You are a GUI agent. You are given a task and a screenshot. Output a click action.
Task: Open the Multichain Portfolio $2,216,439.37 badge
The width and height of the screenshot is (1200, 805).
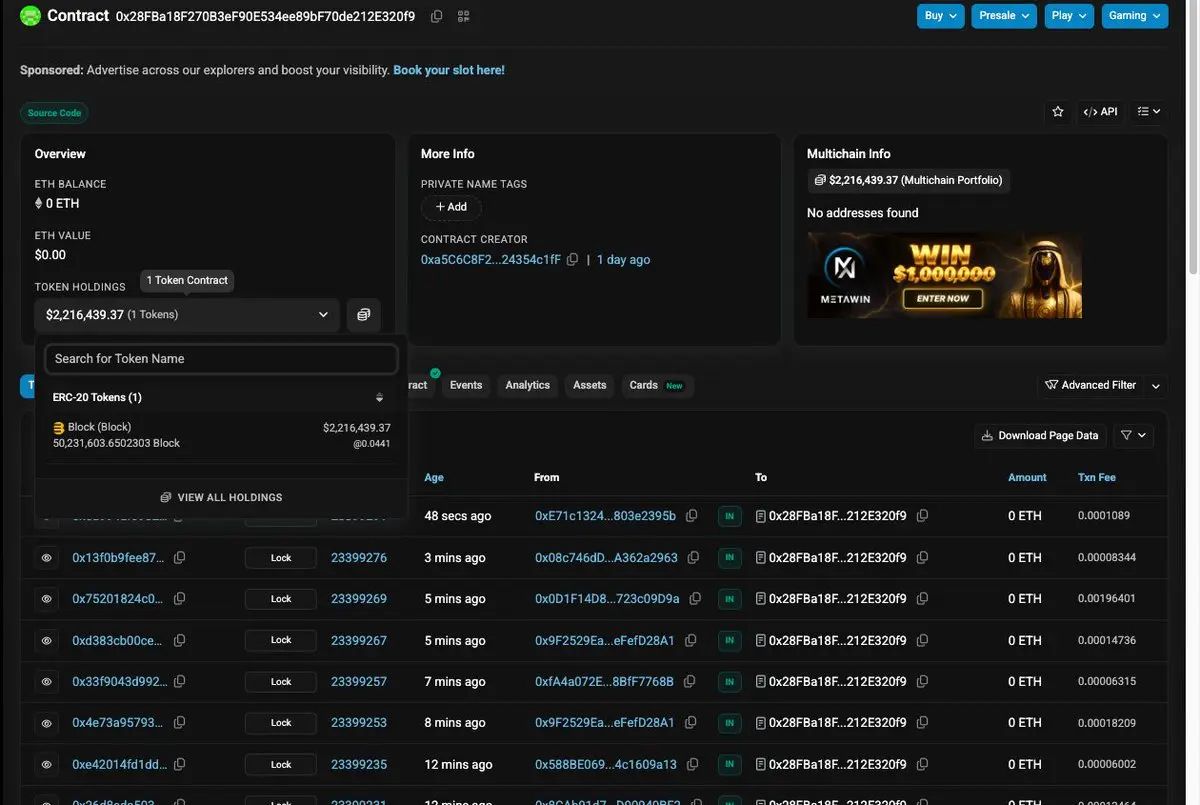click(907, 180)
